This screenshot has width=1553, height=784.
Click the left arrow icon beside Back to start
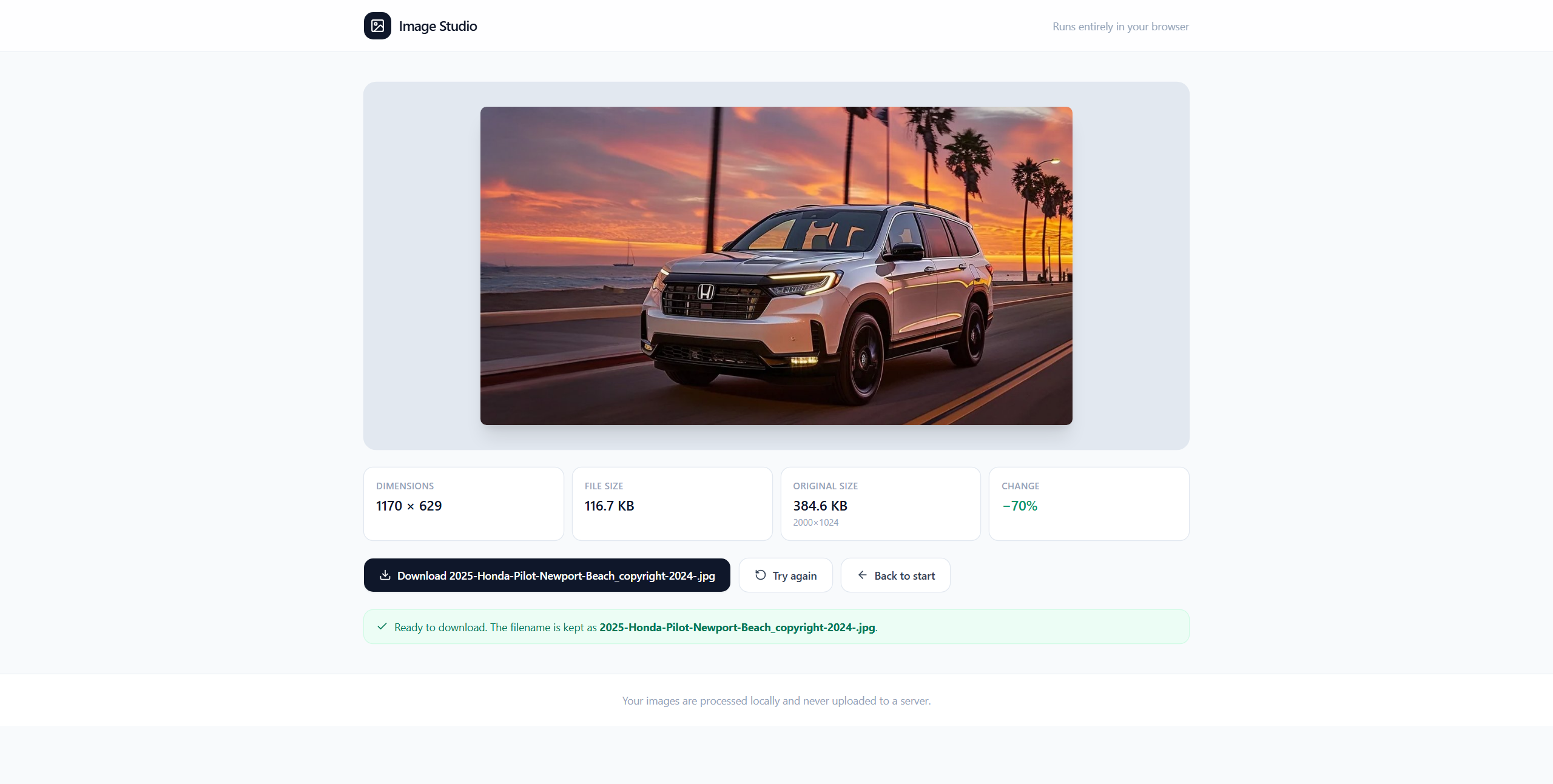point(862,575)
